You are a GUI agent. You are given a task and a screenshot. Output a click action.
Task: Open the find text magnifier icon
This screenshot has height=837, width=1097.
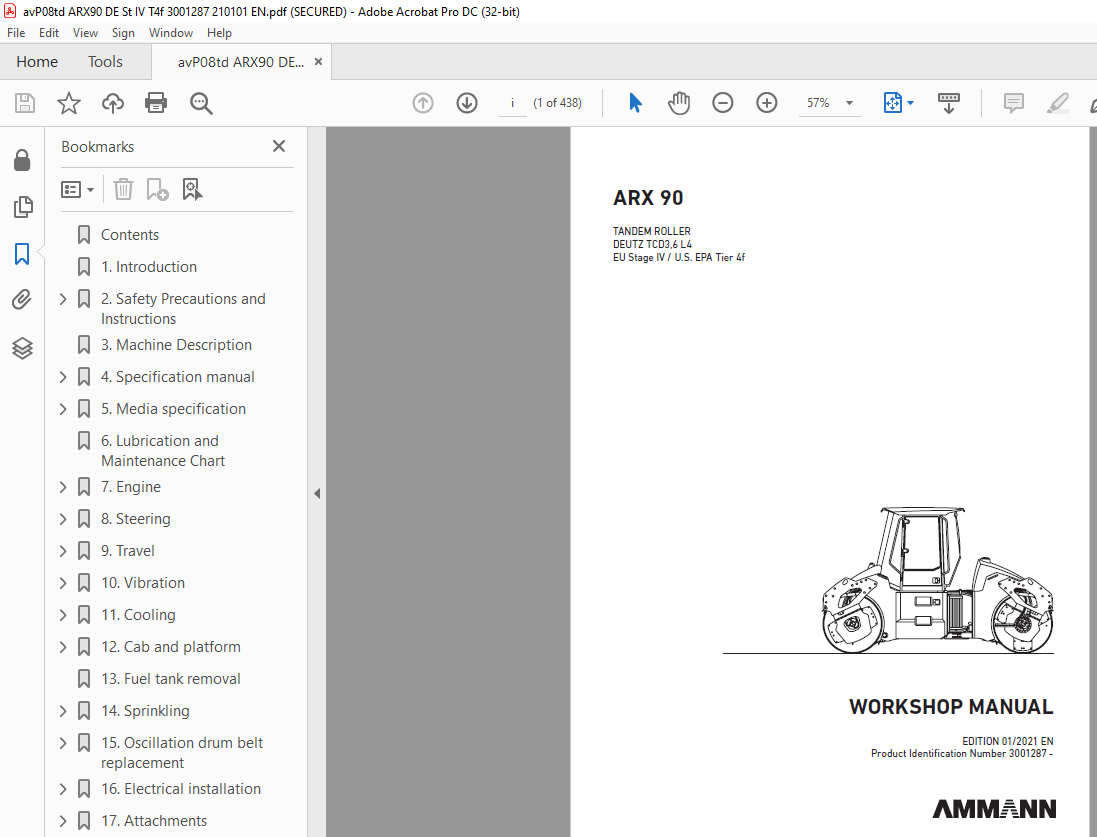pos(201,103)
